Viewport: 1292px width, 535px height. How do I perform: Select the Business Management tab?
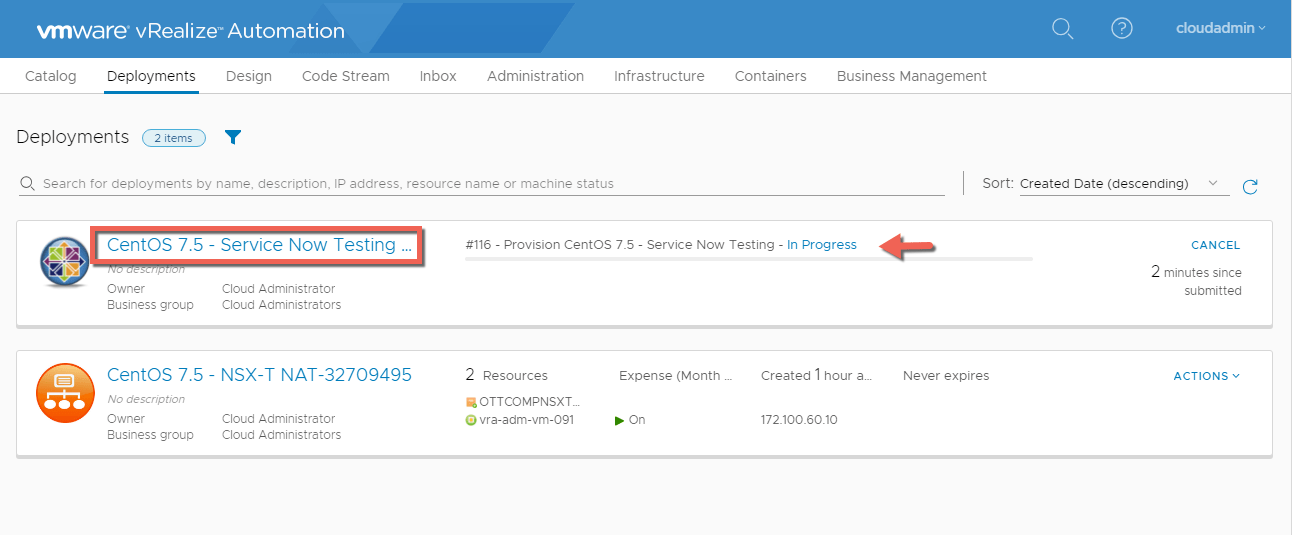coord(911,76)
